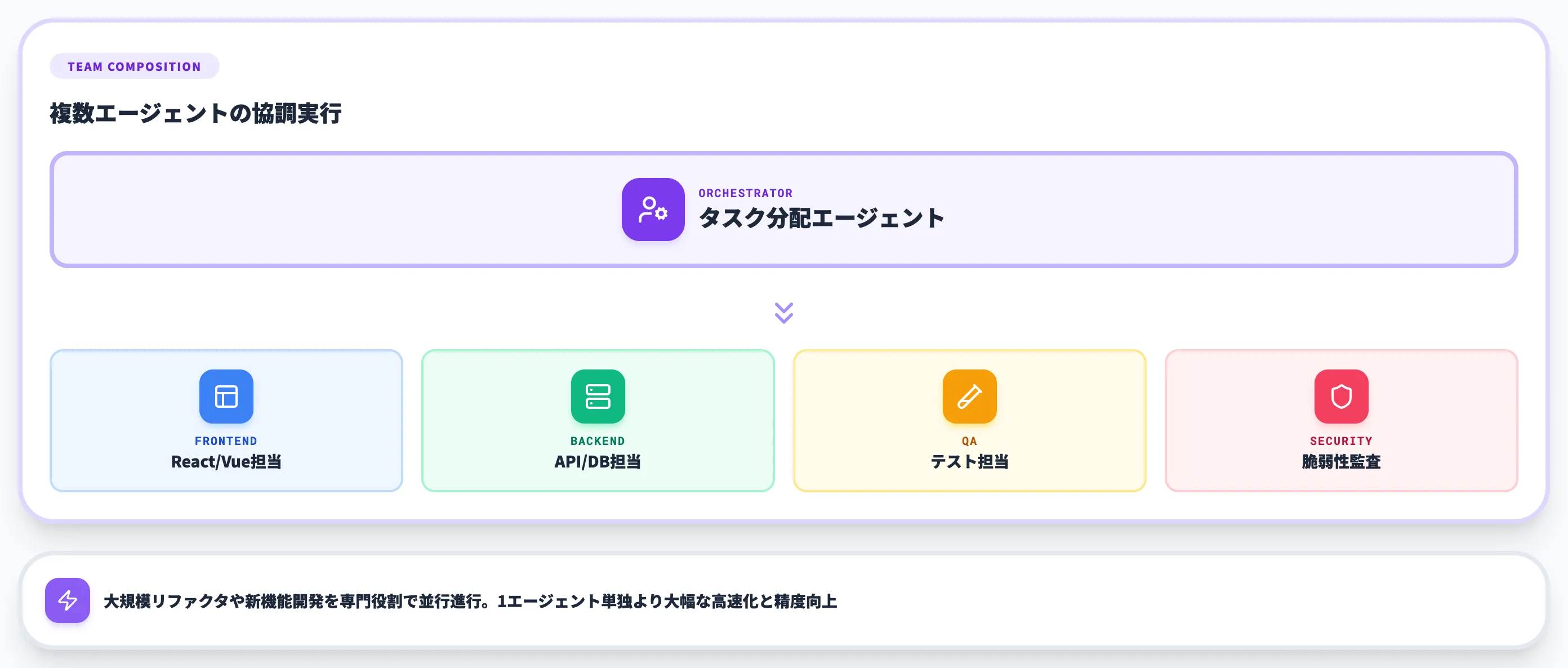Click the BACKEND label text
This screenshot has height=668, width=1568.
[x=598, y=440]
